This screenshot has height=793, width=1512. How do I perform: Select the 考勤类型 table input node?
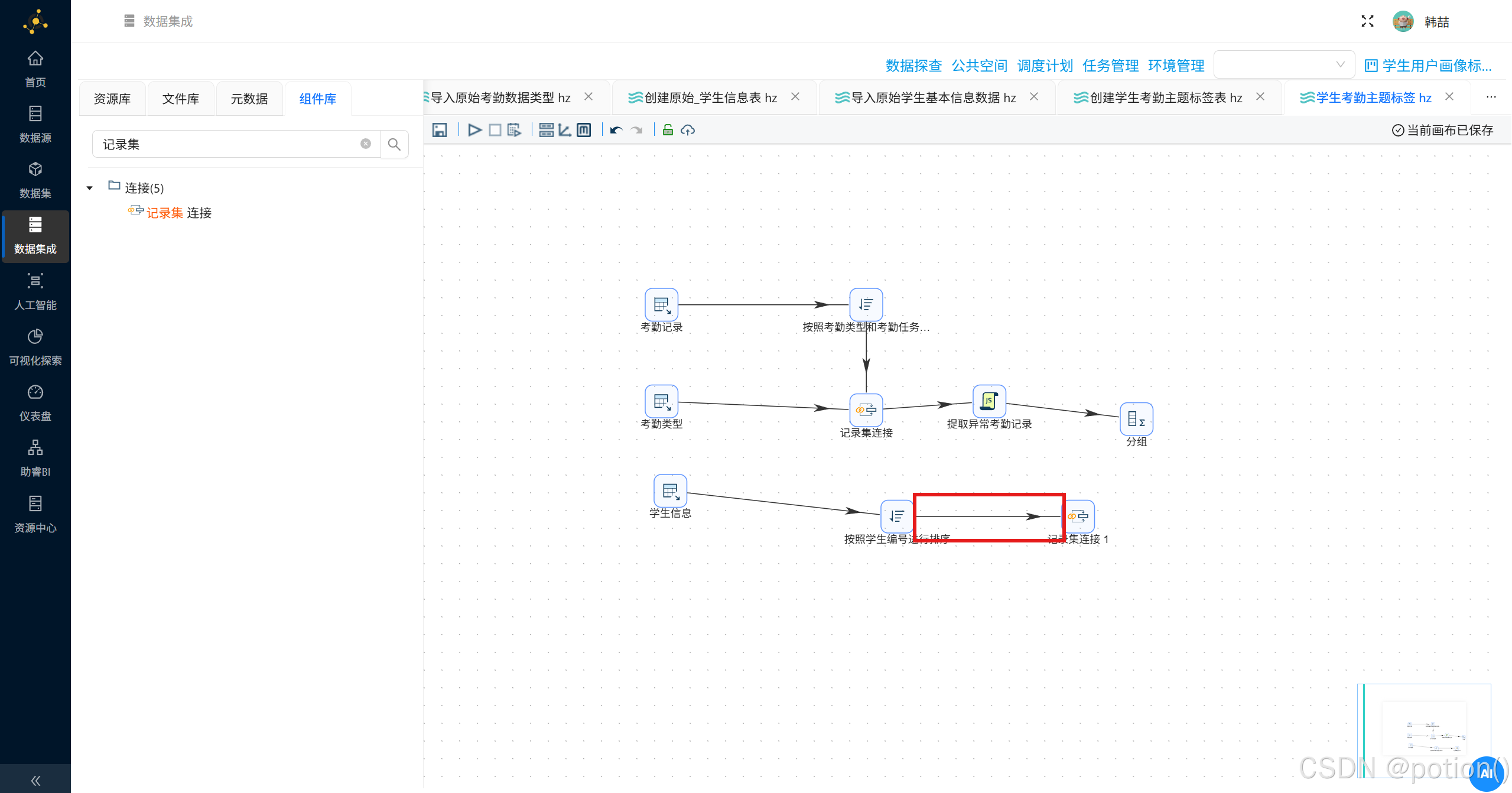661,402
